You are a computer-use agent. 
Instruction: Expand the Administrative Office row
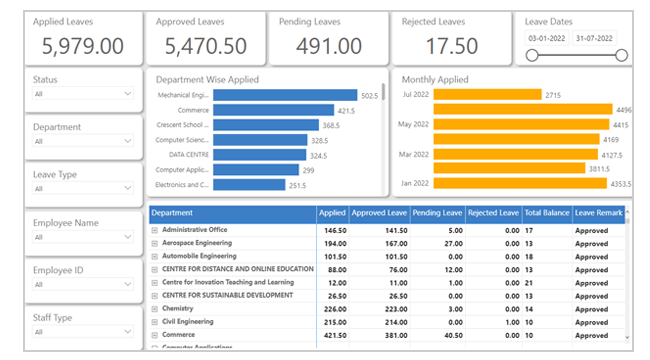[x=155, y=230]
